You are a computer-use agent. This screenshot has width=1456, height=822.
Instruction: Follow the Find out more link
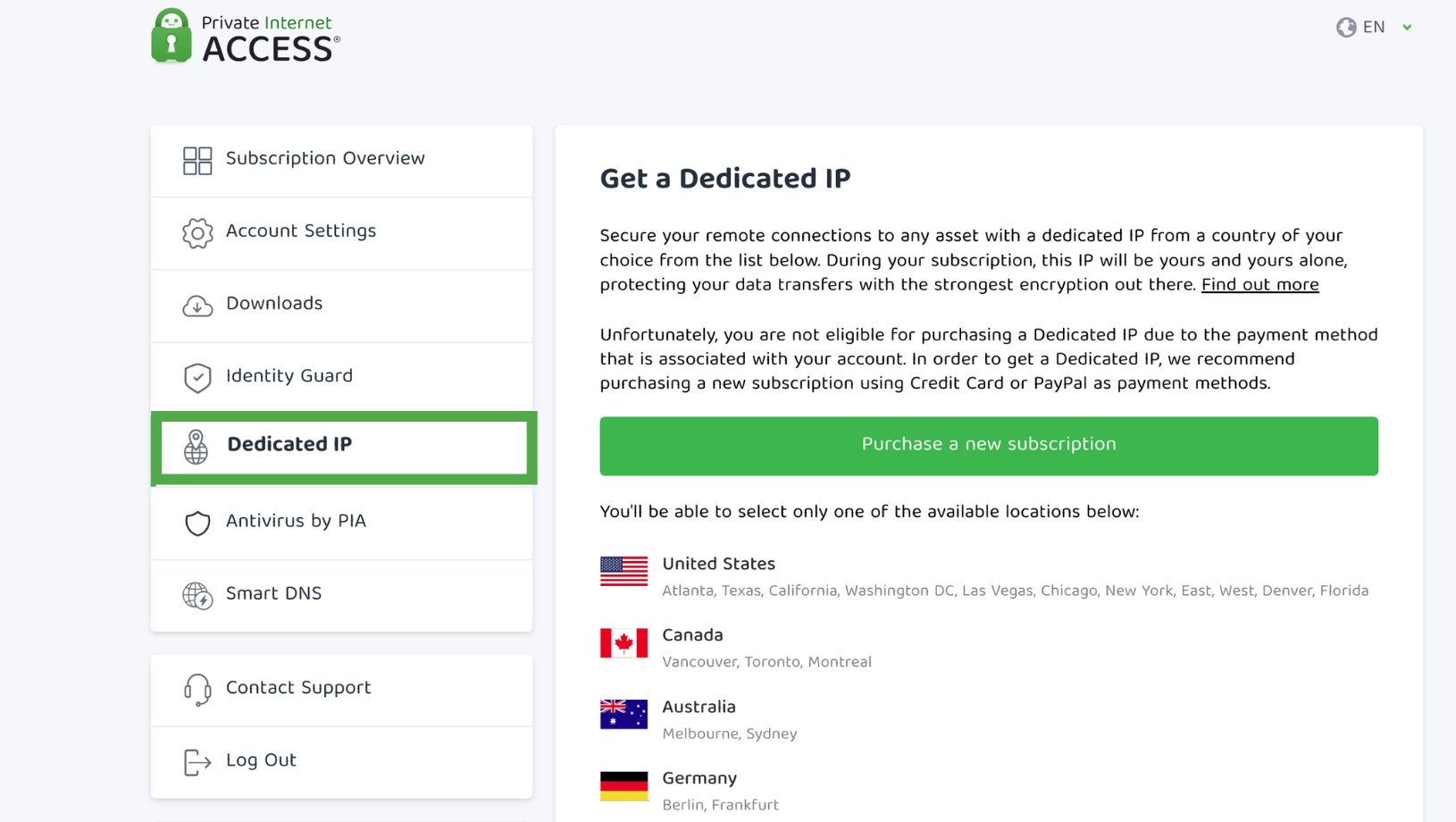(1259, 285)
